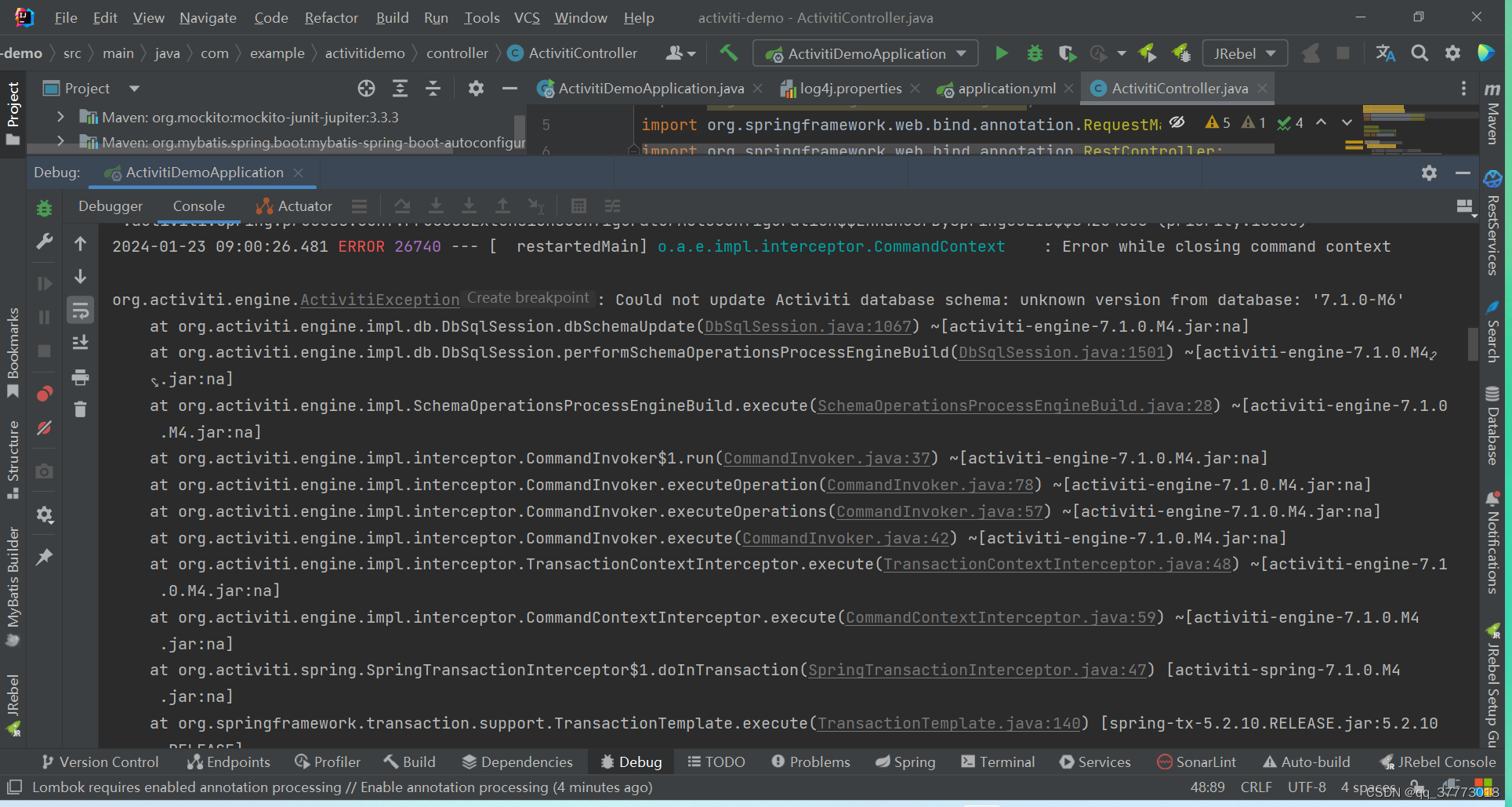The height and width of the screenshot is (807, 1512).
Task: Start Debug using the debug bug icon
Action: tap(1035, 53)
